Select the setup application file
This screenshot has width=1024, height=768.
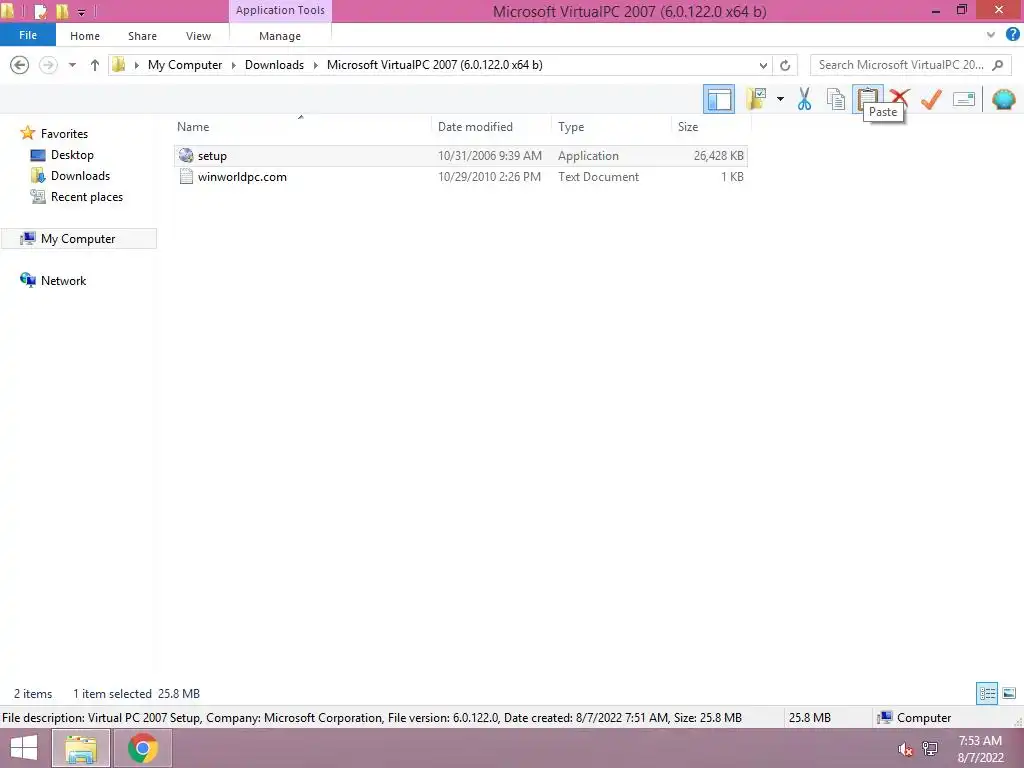click(460, 155)
